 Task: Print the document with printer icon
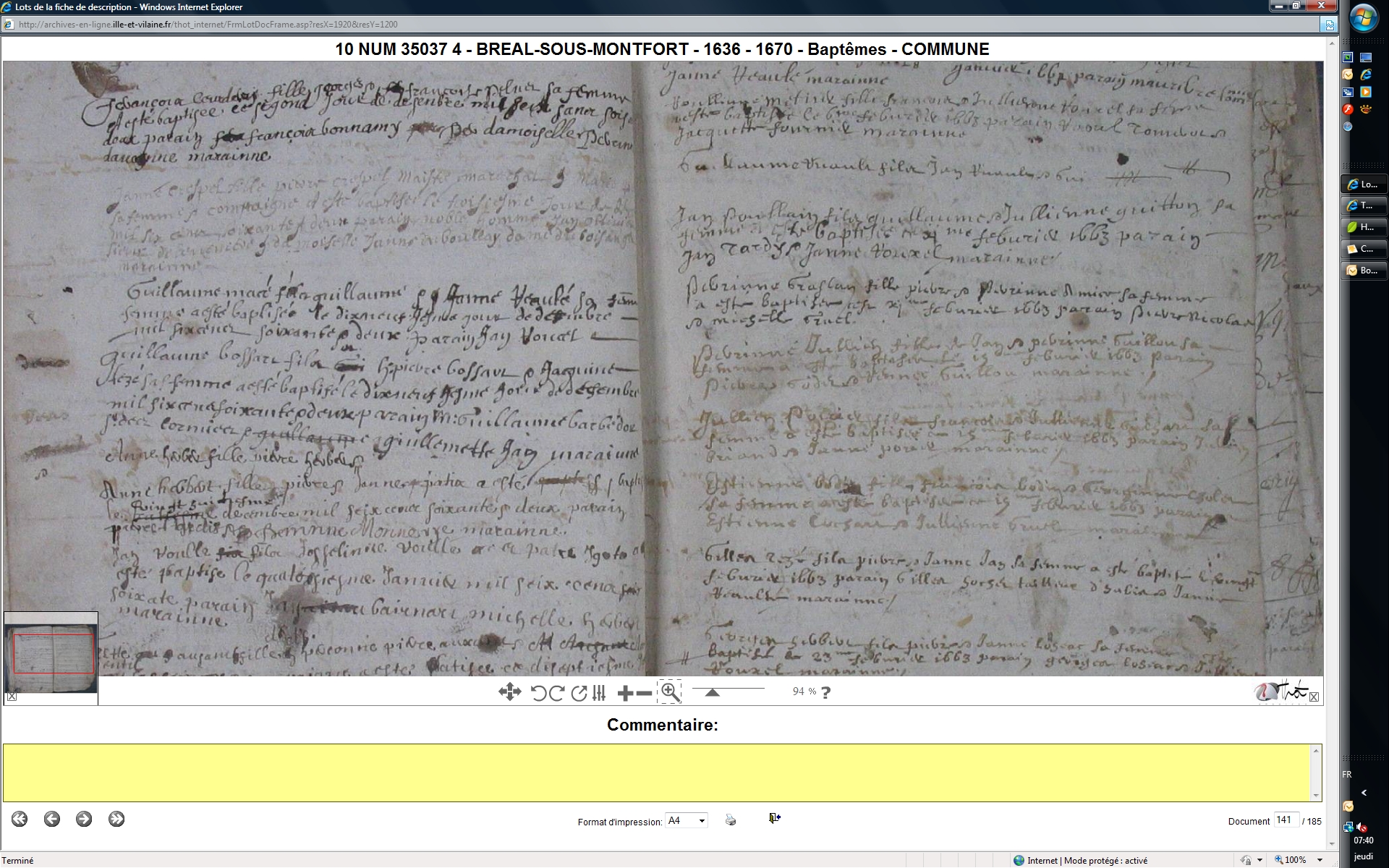click(x=731, y=820)
